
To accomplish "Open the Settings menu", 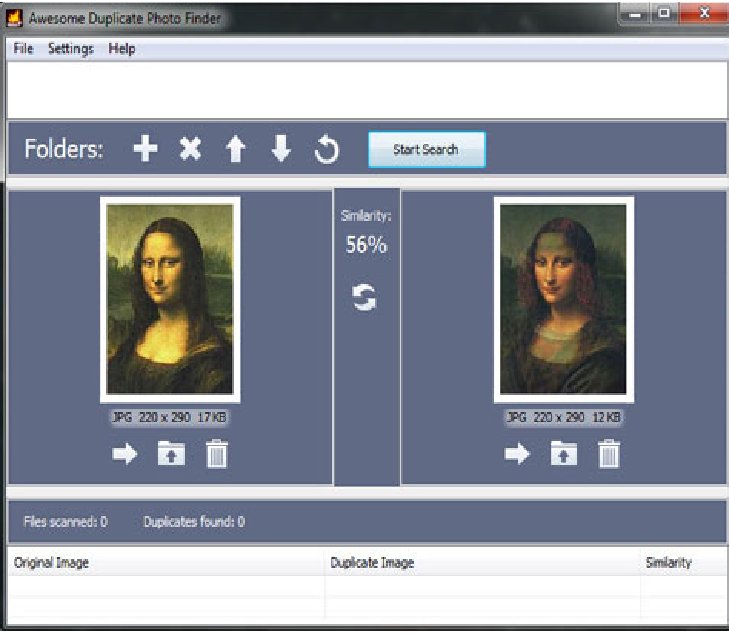I will pos(70,49).
